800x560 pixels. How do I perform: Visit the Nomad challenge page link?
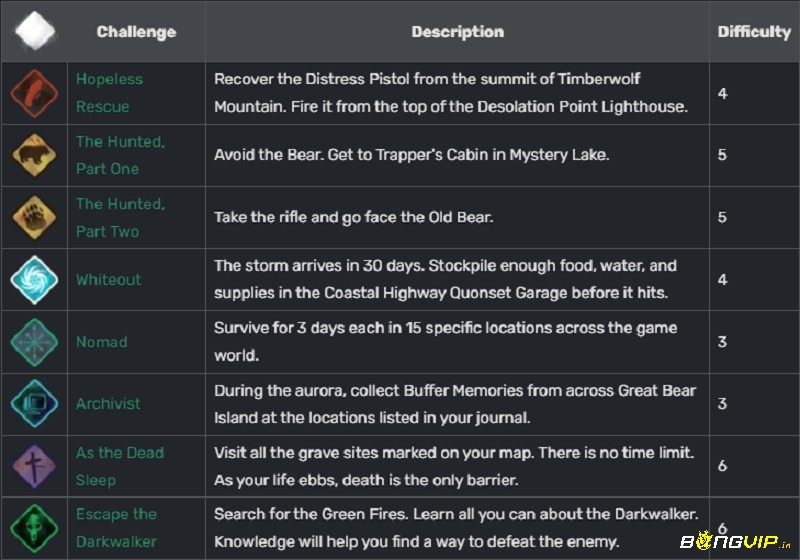pos(102,342)
